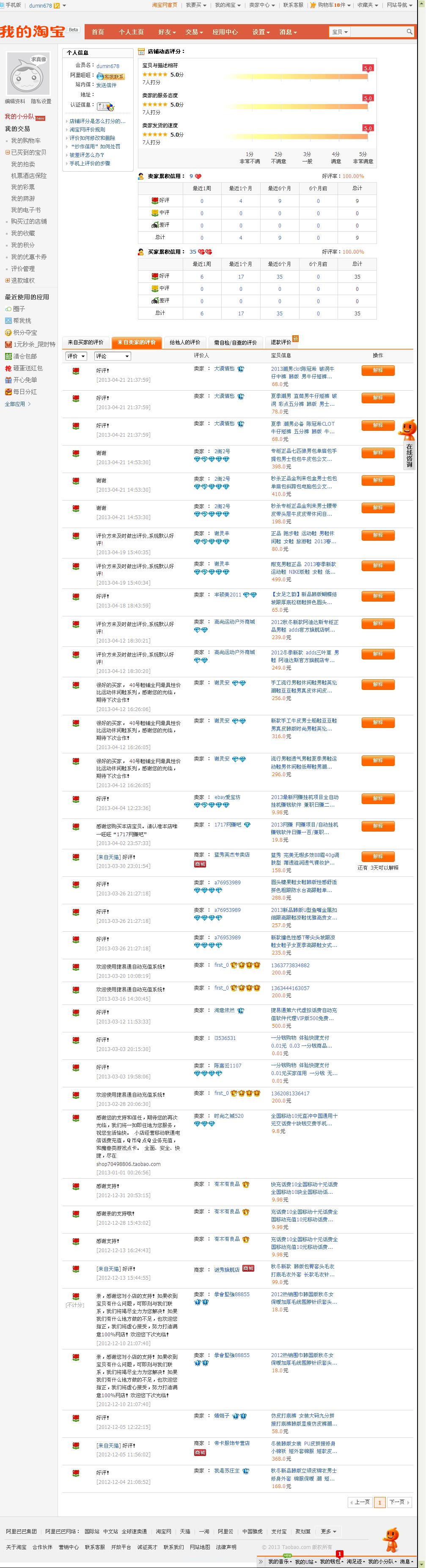Click the Aliwangwang contact icon
Screen dimensions: 426x1568
click(110, 76)
